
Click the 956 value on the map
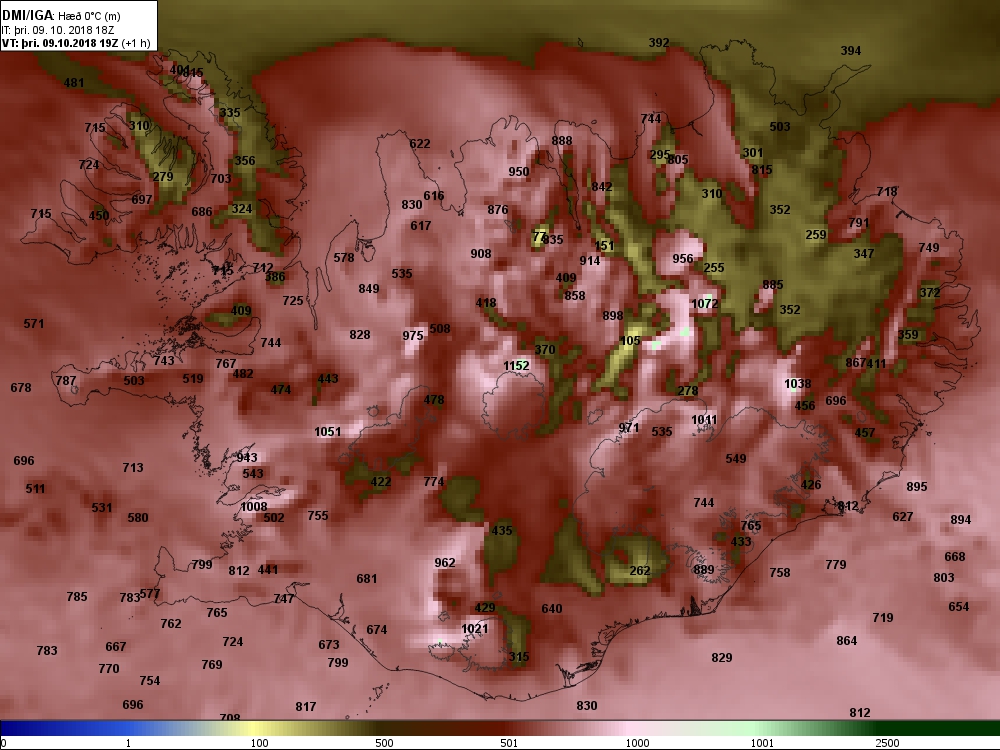[682, 258]
